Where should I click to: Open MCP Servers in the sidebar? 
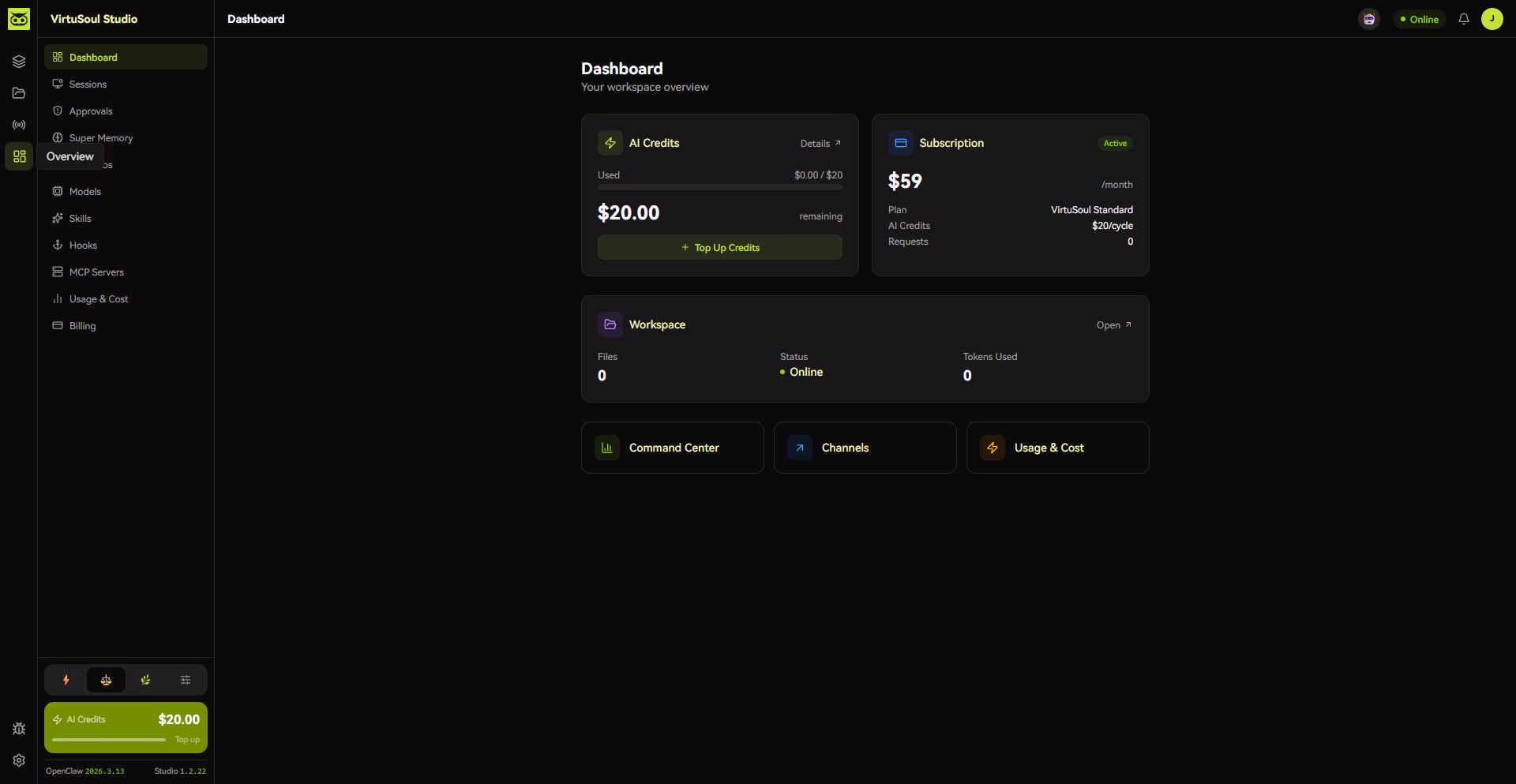click(126, 272)
